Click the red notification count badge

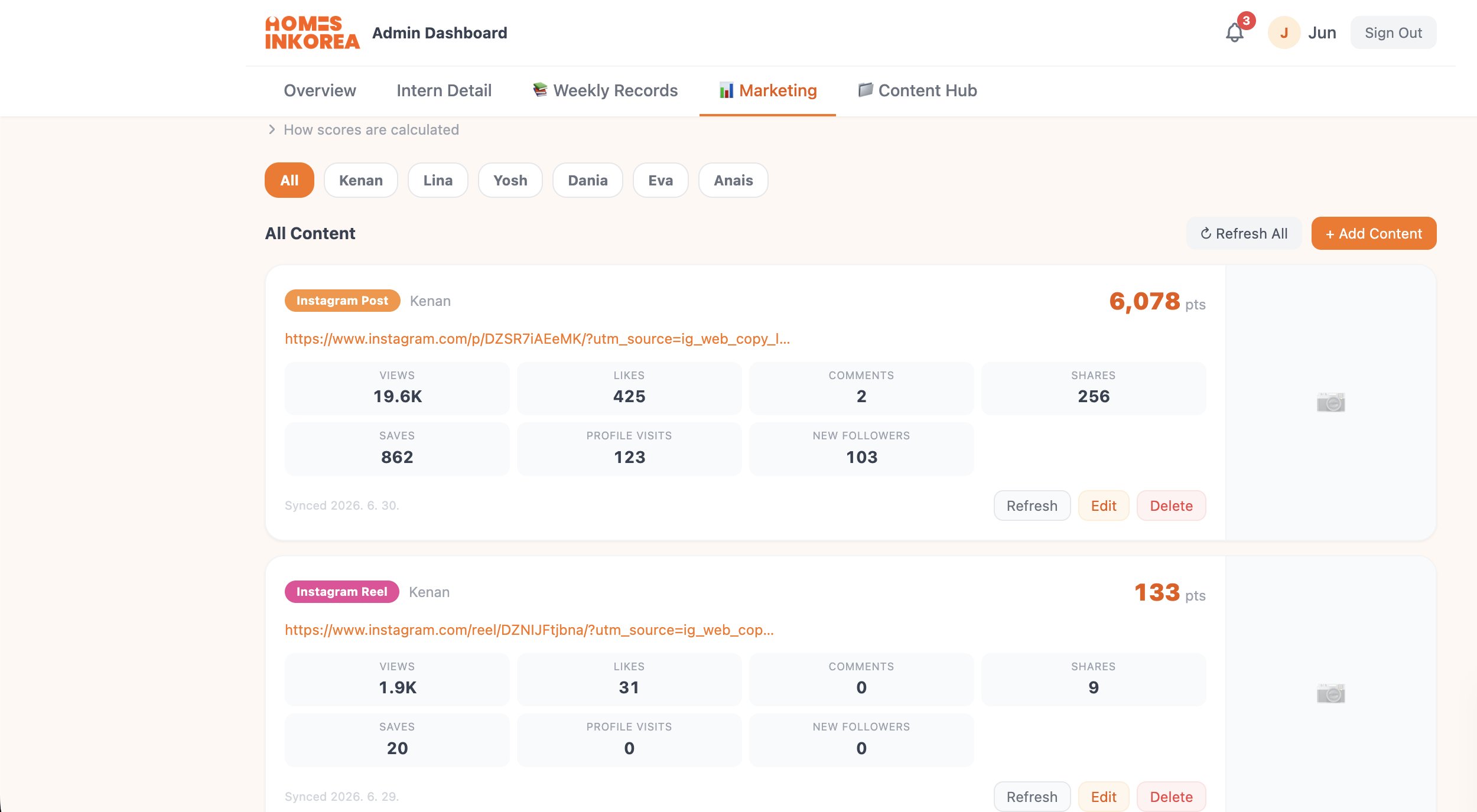click(x=1246, y=21)
